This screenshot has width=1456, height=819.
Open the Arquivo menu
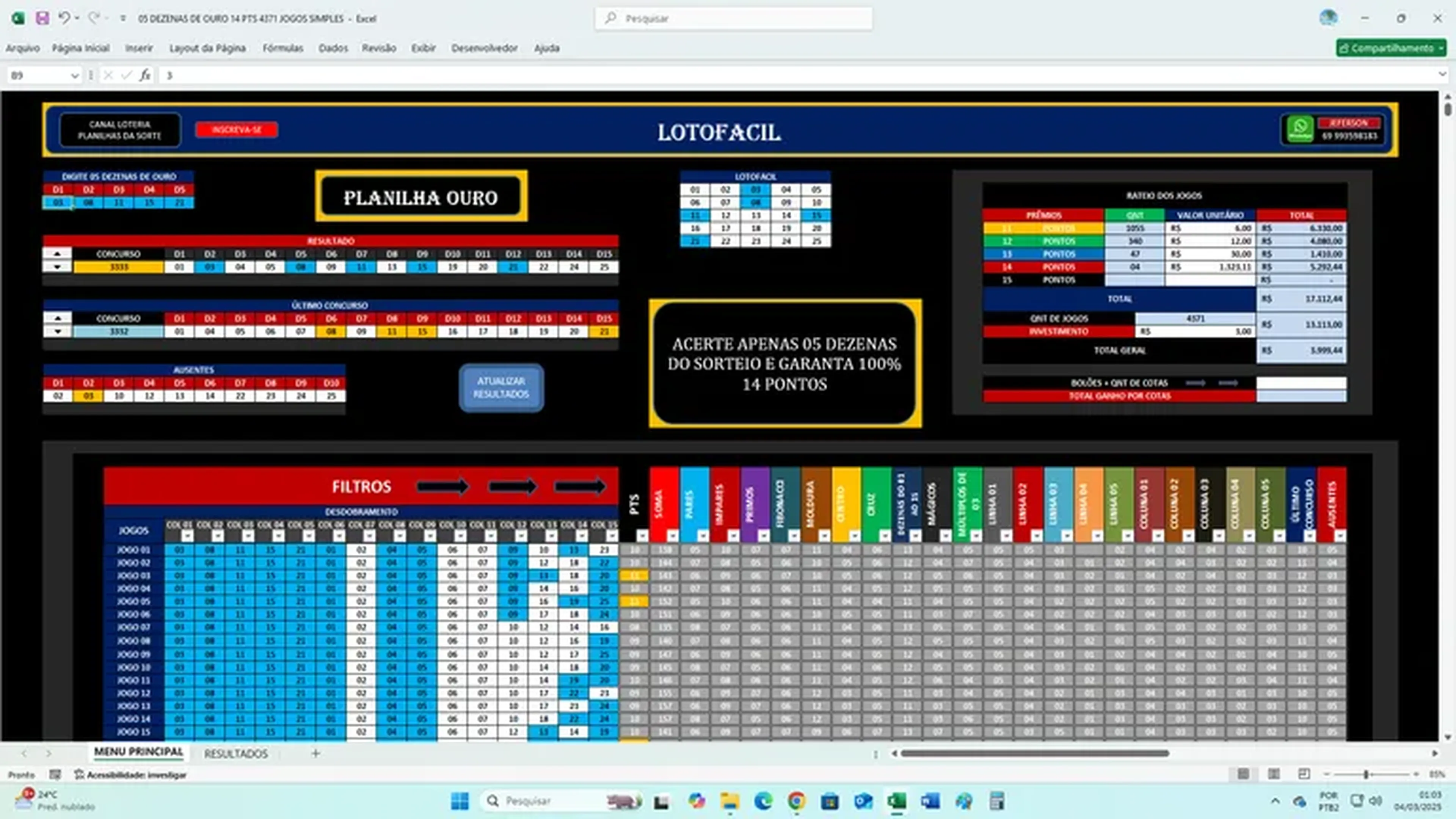(x=23, y=48)
